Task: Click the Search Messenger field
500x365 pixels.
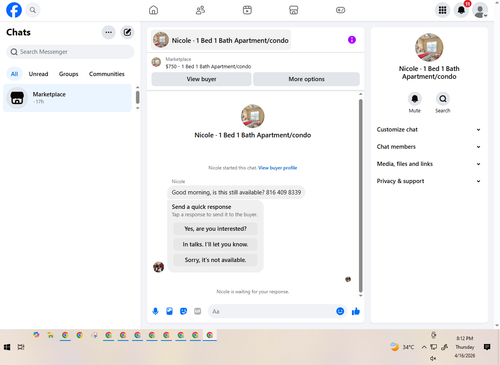Action: tap(70, 52)
